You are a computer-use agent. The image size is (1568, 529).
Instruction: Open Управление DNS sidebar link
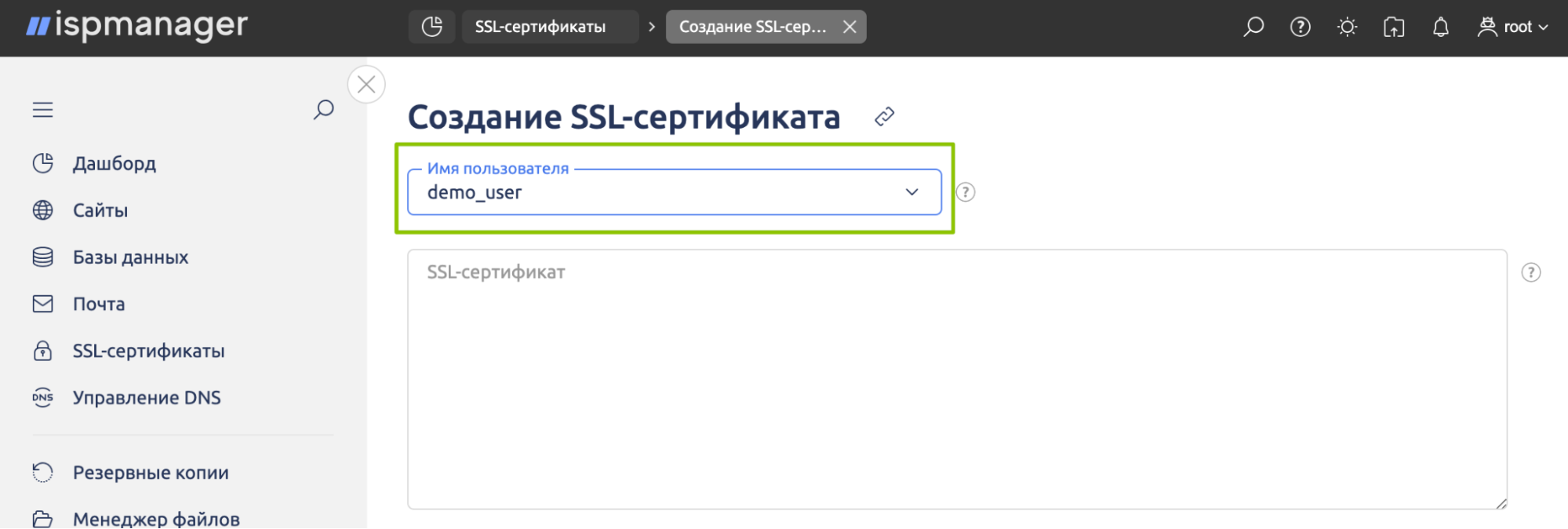pyautogui.click(x=146, y=398)
